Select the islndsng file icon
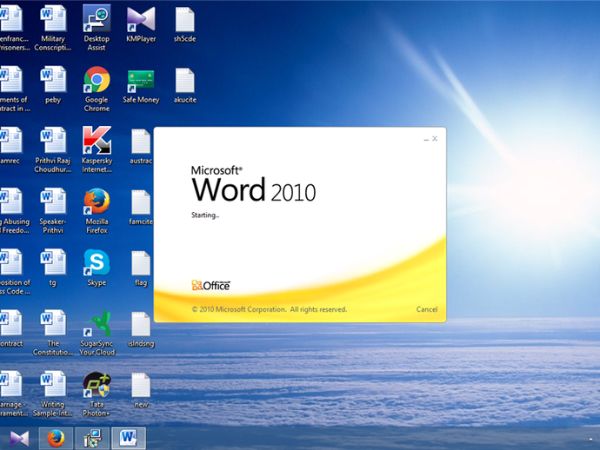 [141, 330]
